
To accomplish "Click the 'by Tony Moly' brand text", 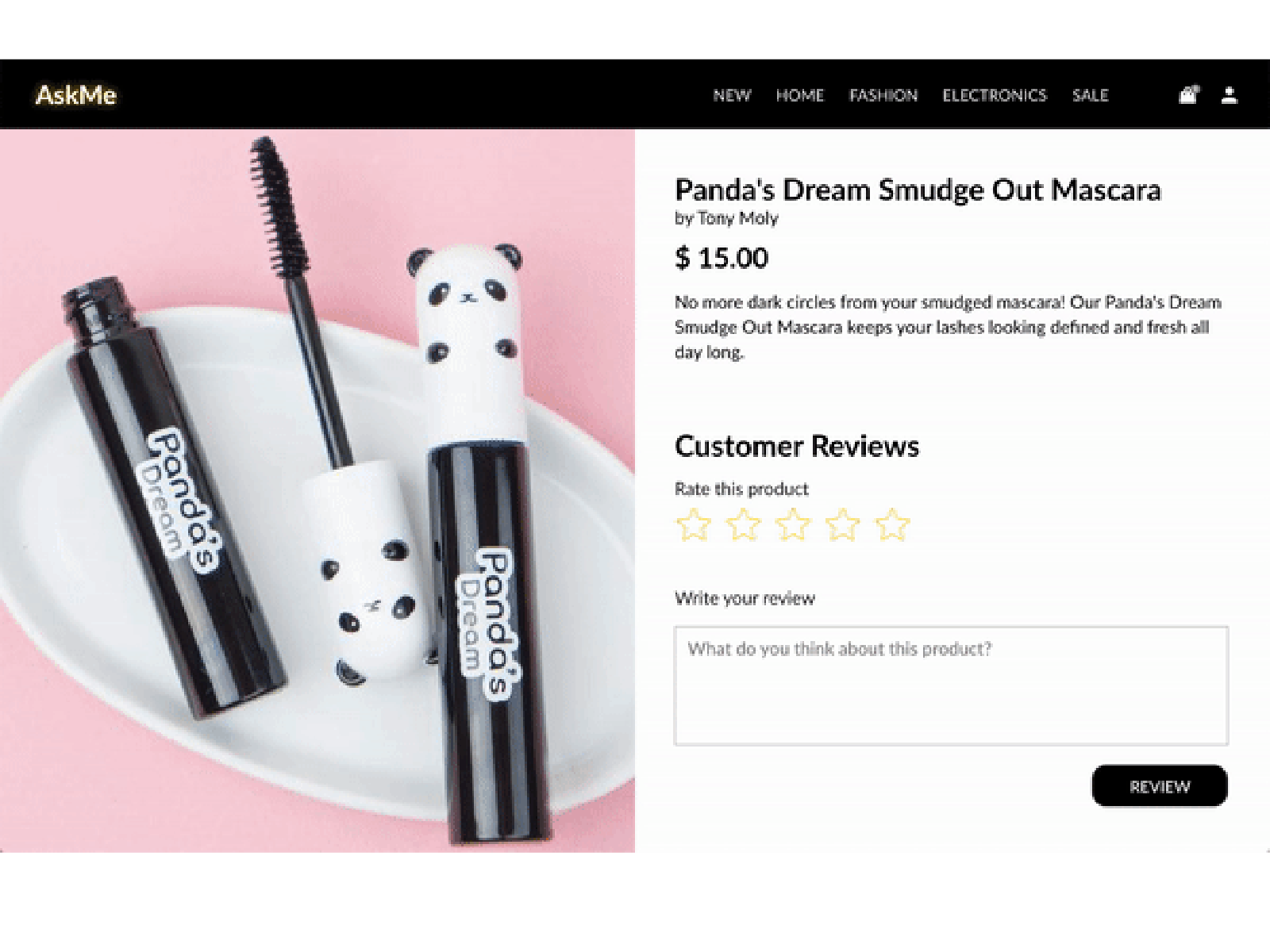I will [726, 218].
